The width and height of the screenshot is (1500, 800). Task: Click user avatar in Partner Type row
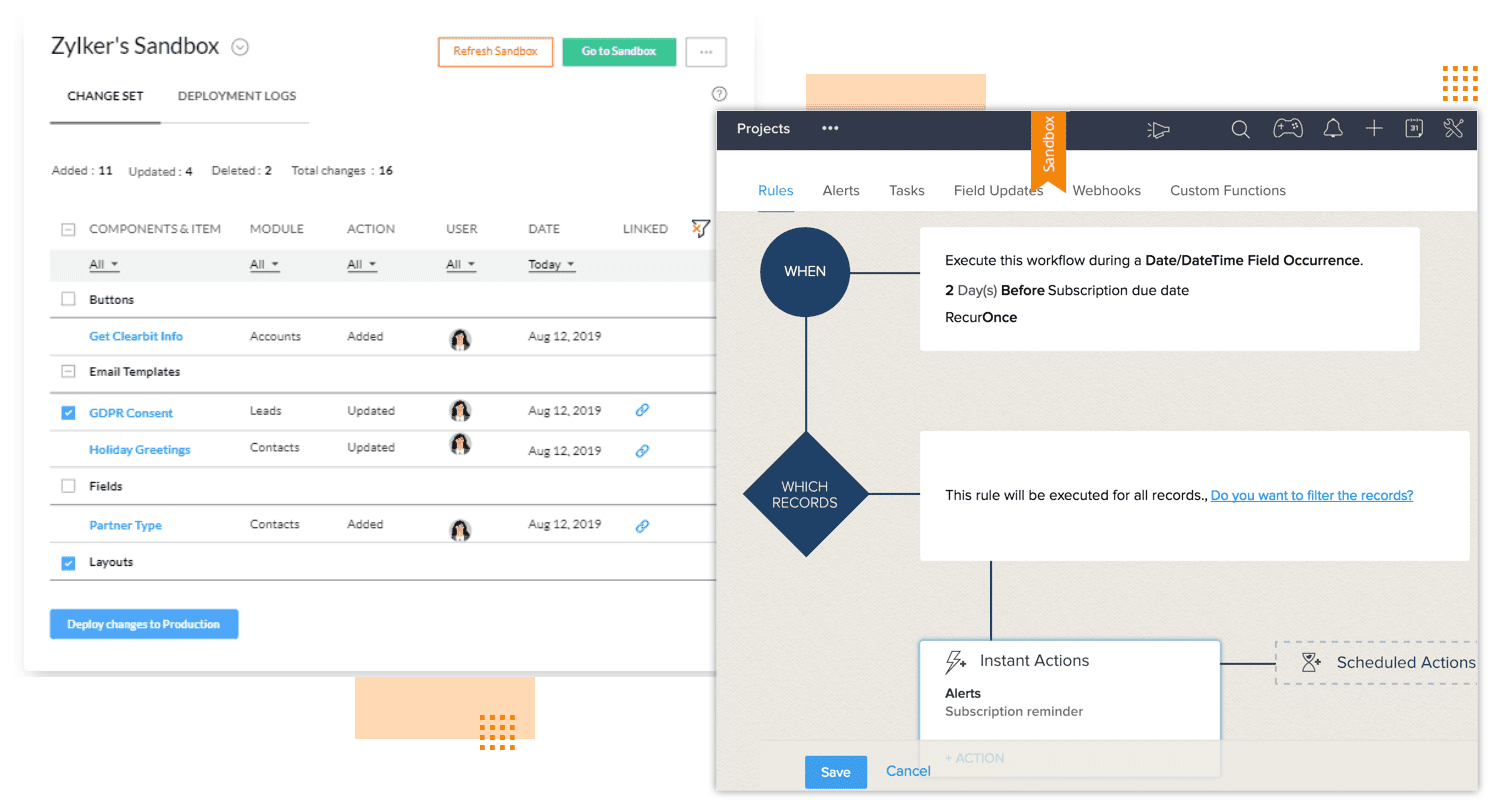pos(460,530)
